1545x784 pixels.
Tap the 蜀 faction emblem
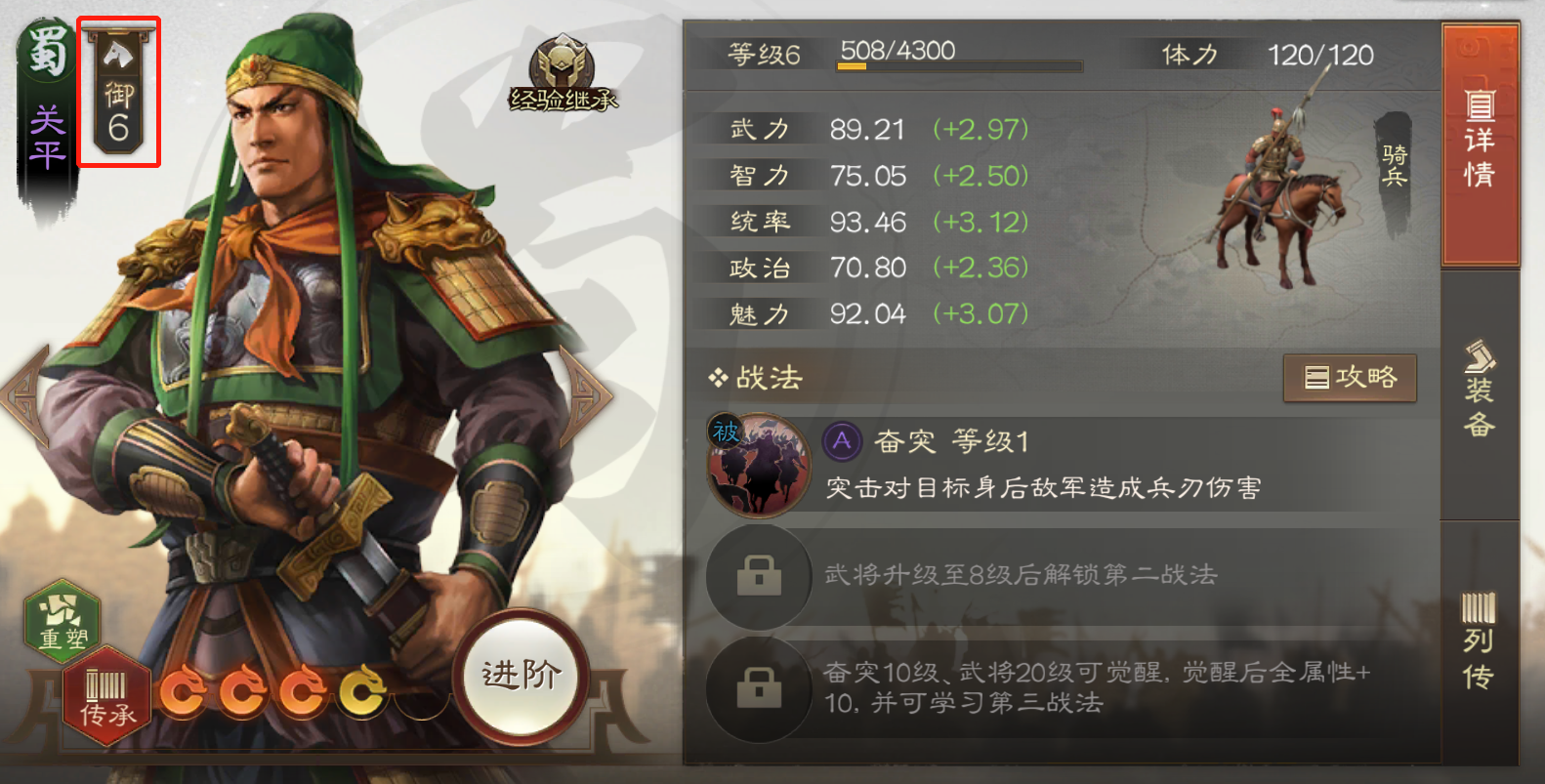(x=46, y=51)
